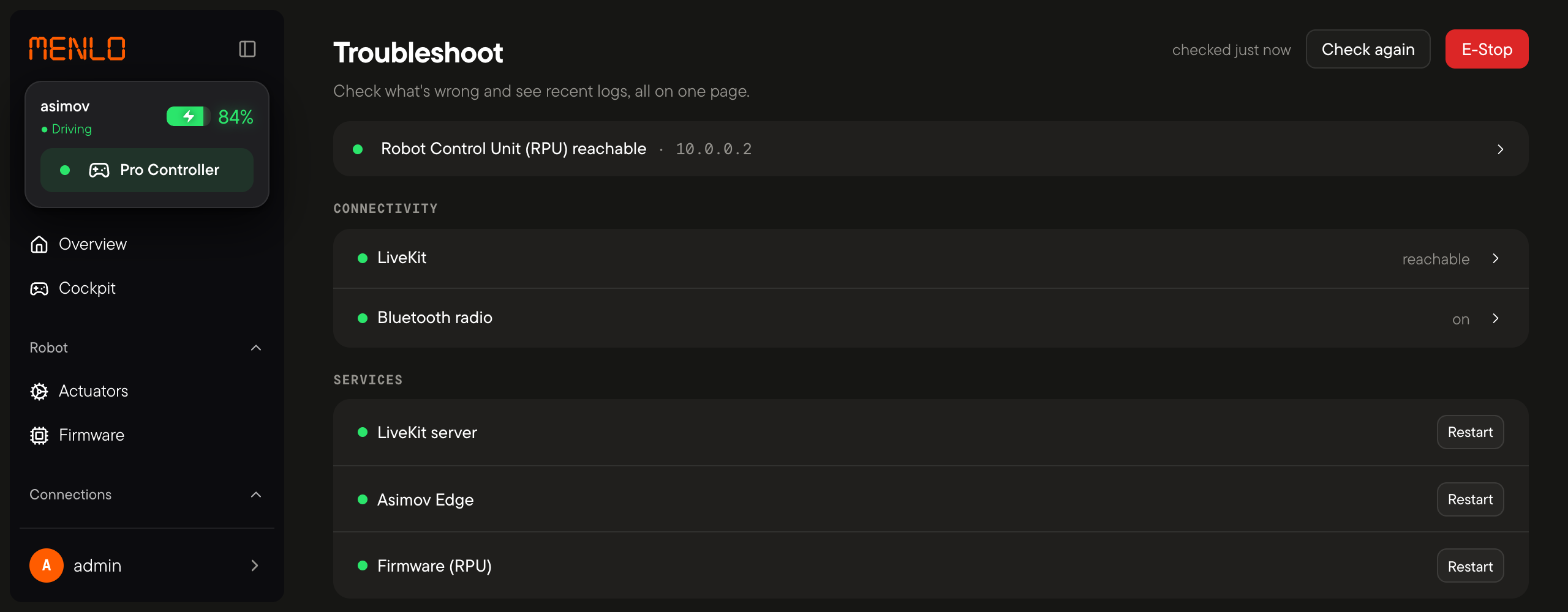Select the Pro Controller status chip
1568x612 pixels.
147,170
